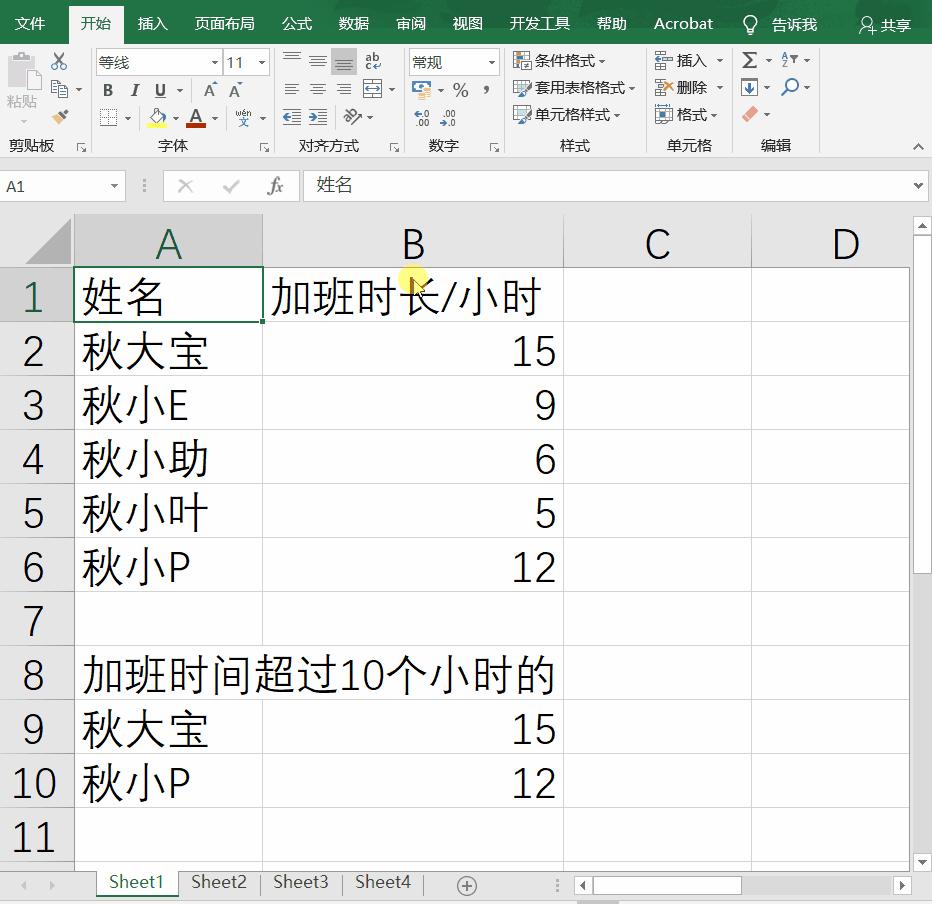Screen dimensions: 932x904
Task: Switch to Sheet3
Action: tap(300, 882)
